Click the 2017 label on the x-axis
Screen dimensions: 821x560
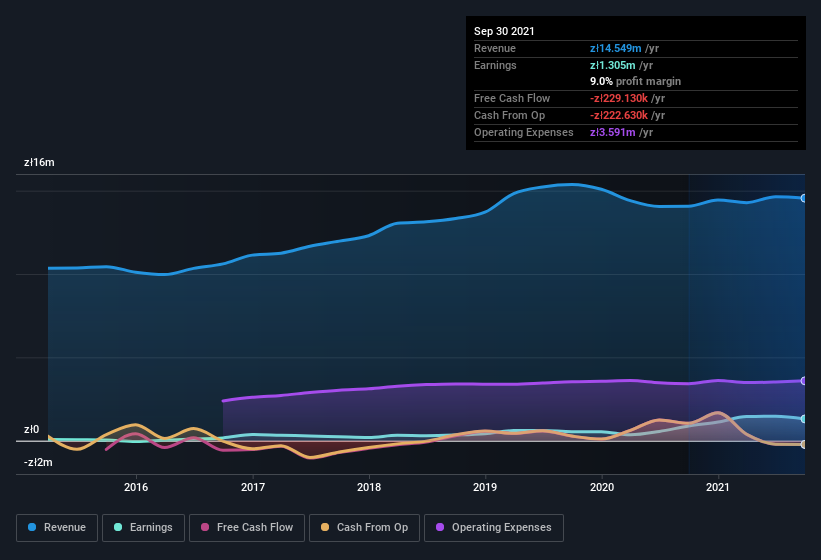[x=253, y=487]
